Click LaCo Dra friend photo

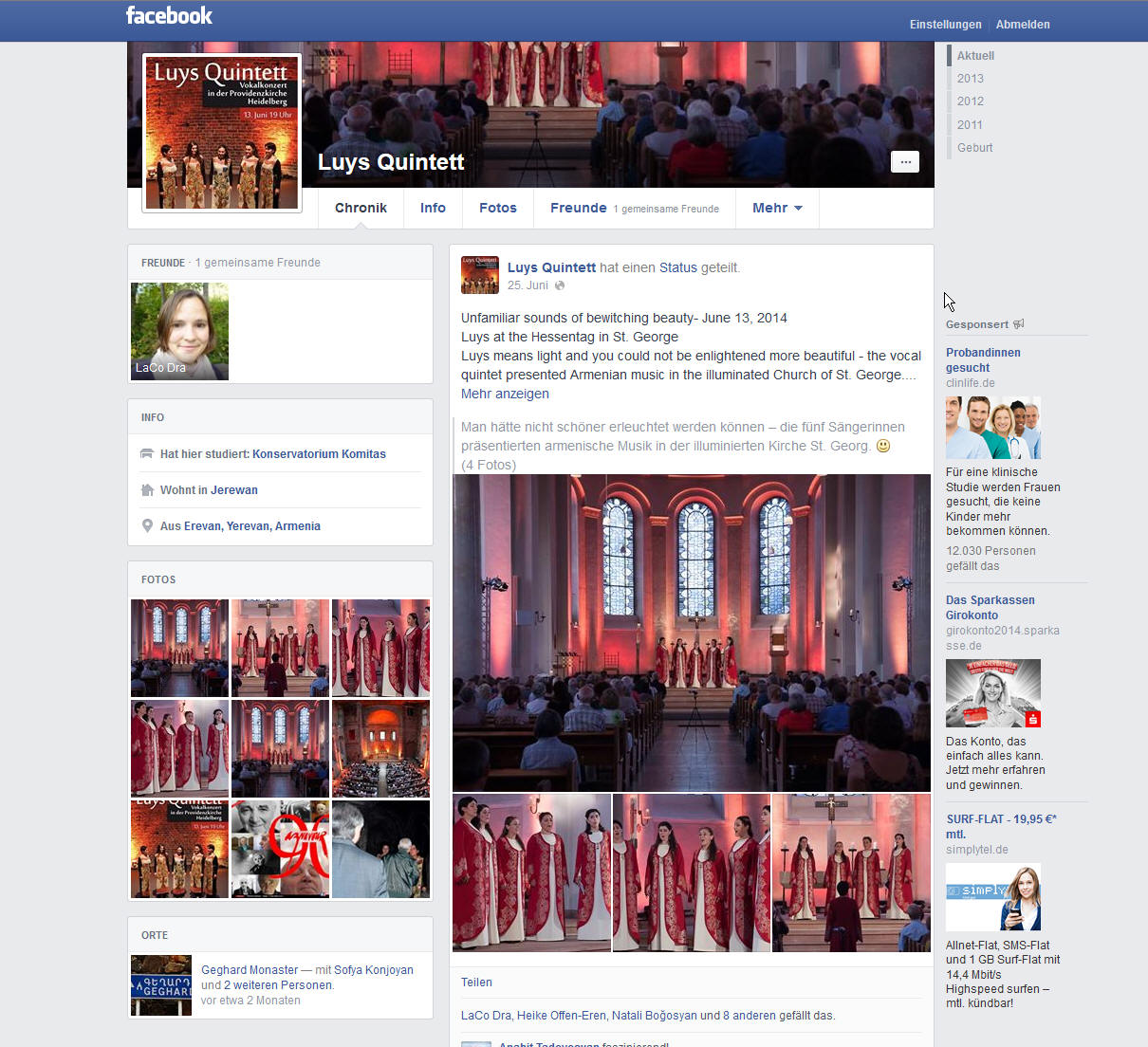click(x=179, y=331)
